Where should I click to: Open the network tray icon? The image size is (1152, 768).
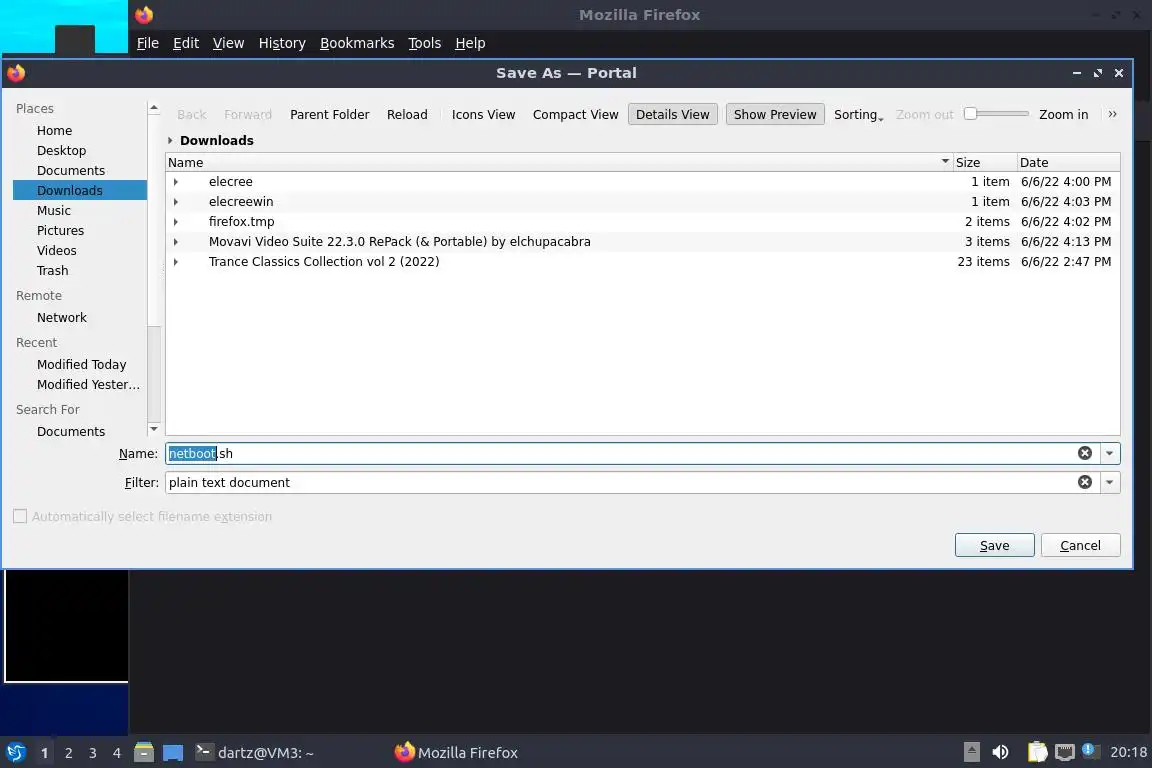(x=1065, y=752)
